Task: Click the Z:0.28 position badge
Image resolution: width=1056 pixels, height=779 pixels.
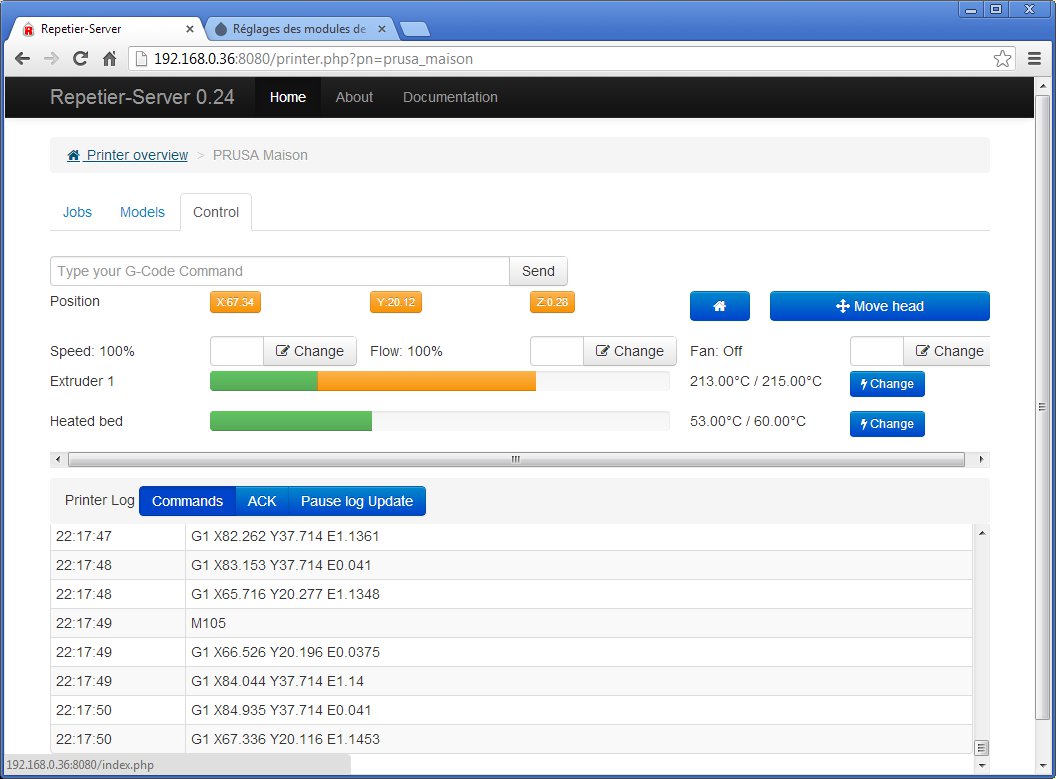Action: click(x=552, y=301)
